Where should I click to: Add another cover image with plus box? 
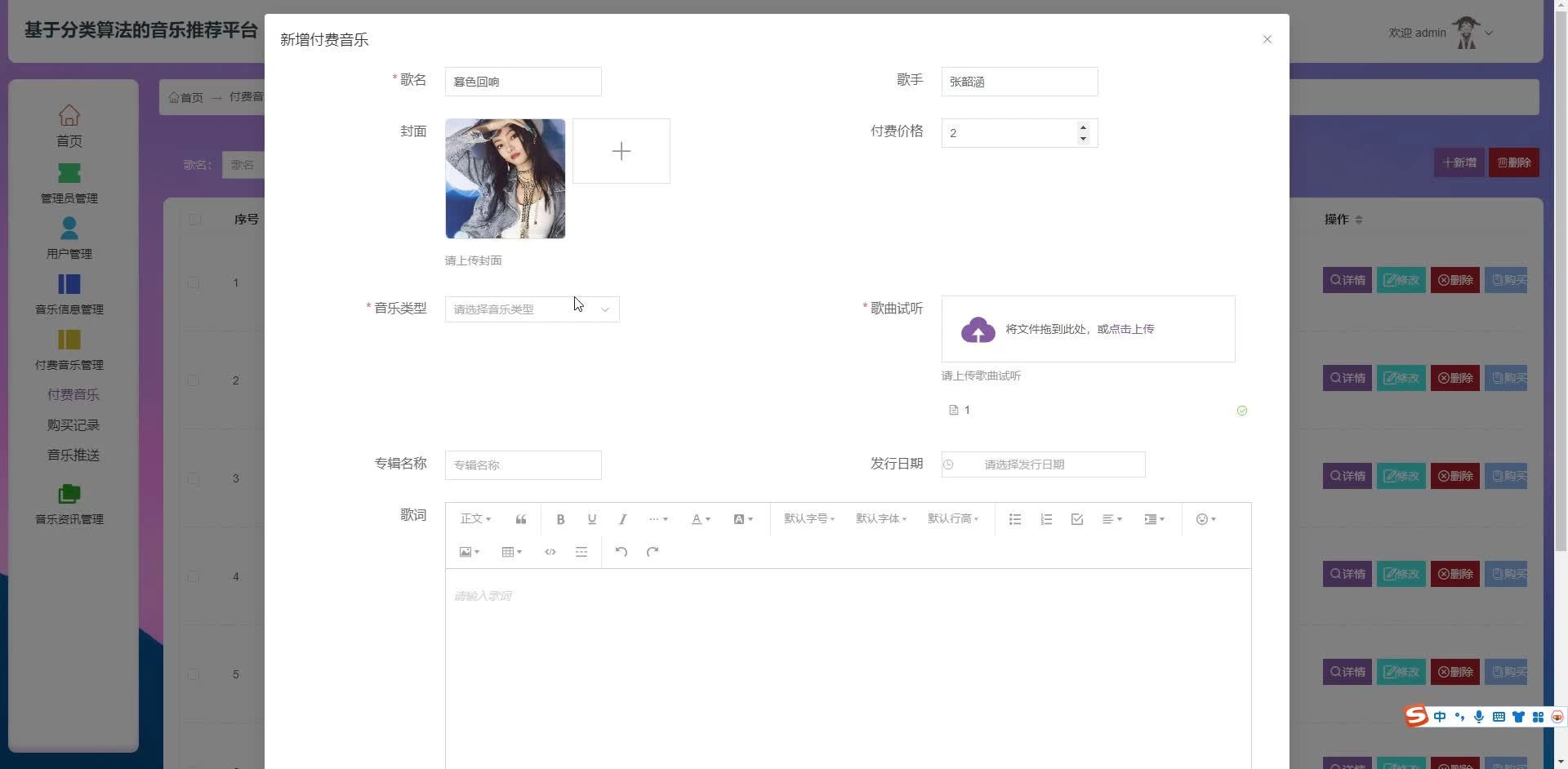[621, 151]
